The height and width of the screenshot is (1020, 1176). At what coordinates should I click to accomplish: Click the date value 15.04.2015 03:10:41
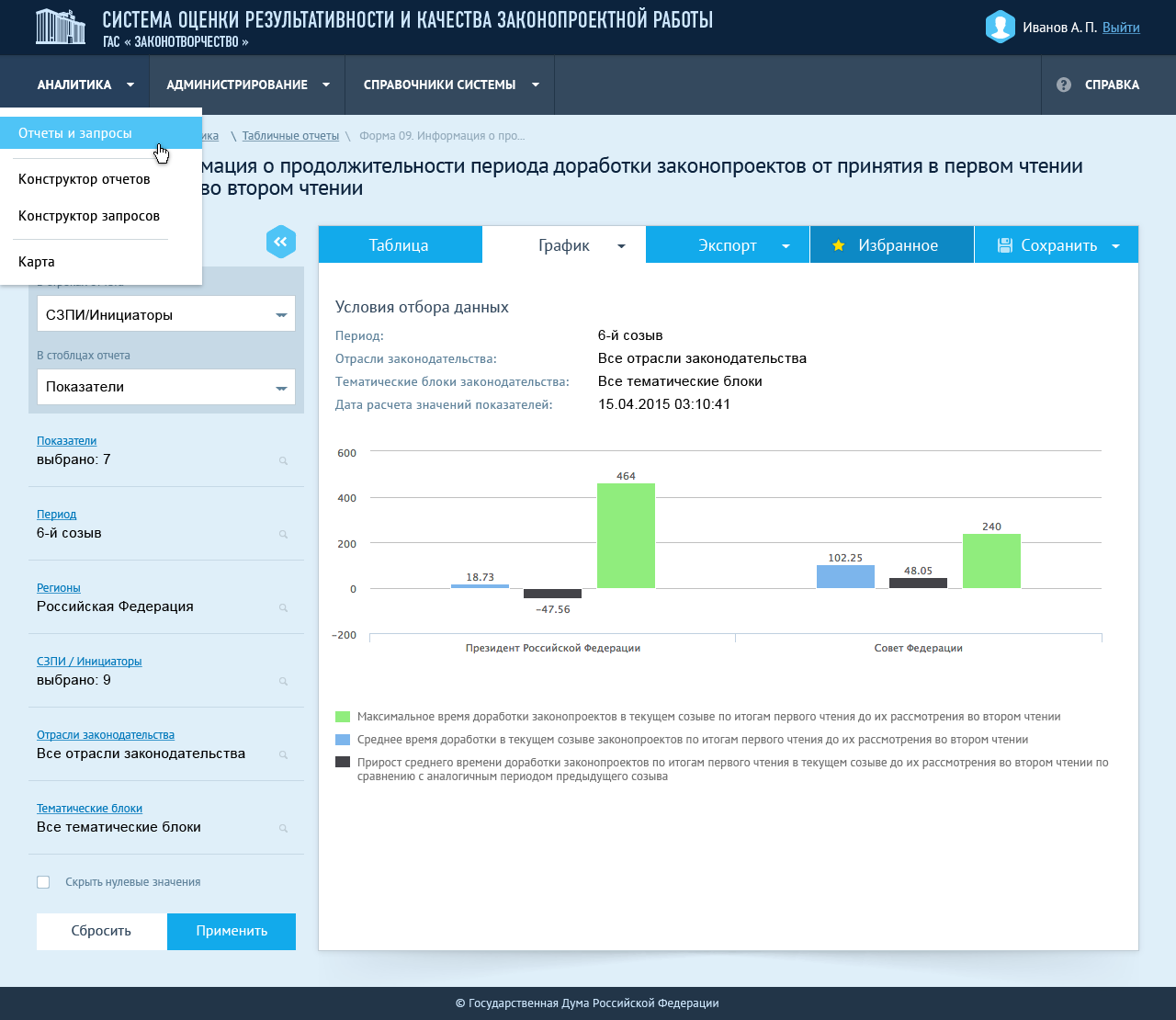(664, 404)
